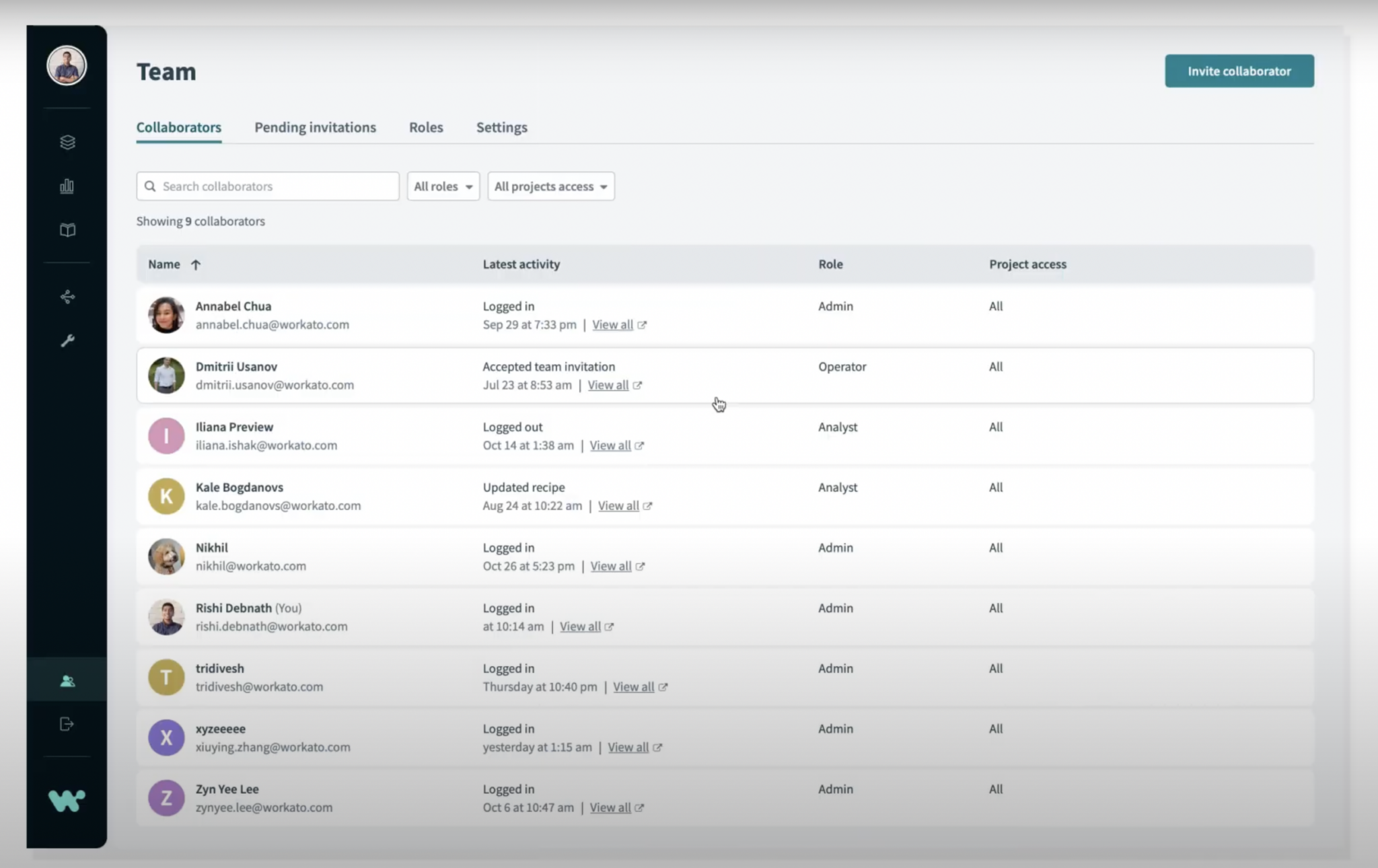Expand the All roles filter dropdown
1378x868 pixels.
point(443,186)
